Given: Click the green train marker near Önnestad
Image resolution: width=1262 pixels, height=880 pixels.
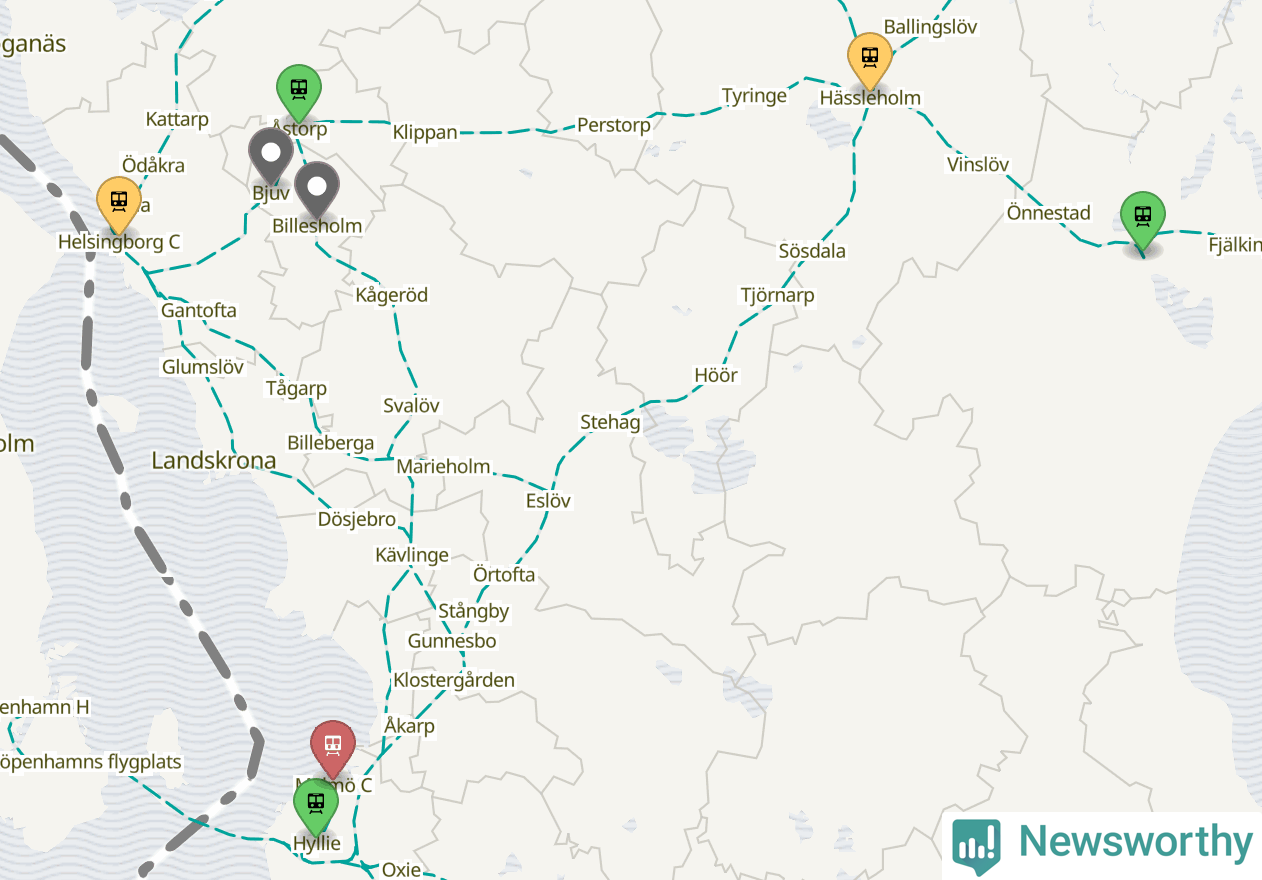Looking at the screenshot, I should point(1142,218).
